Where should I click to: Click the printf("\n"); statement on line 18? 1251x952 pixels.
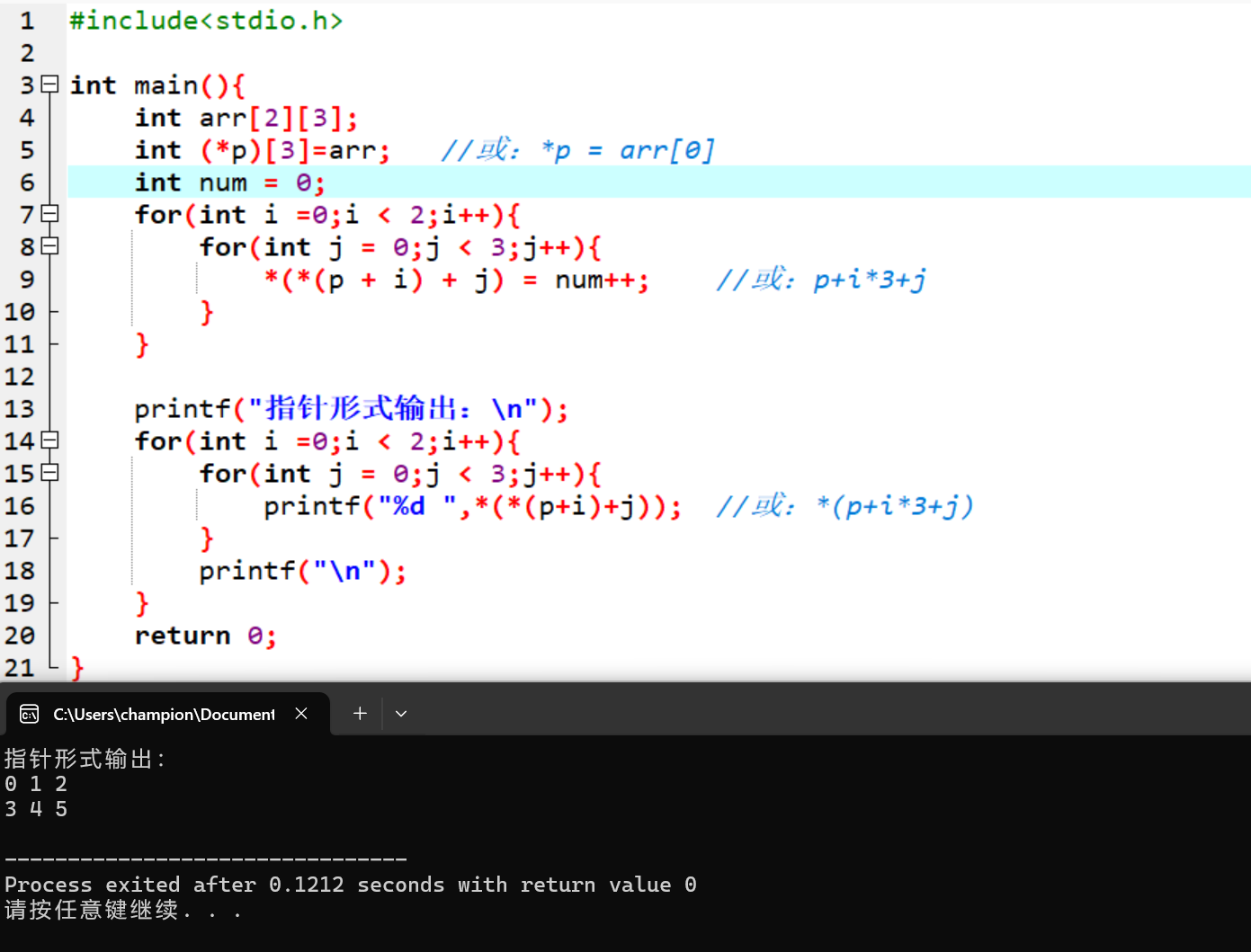pyautogui.click(x=303, y=571)
